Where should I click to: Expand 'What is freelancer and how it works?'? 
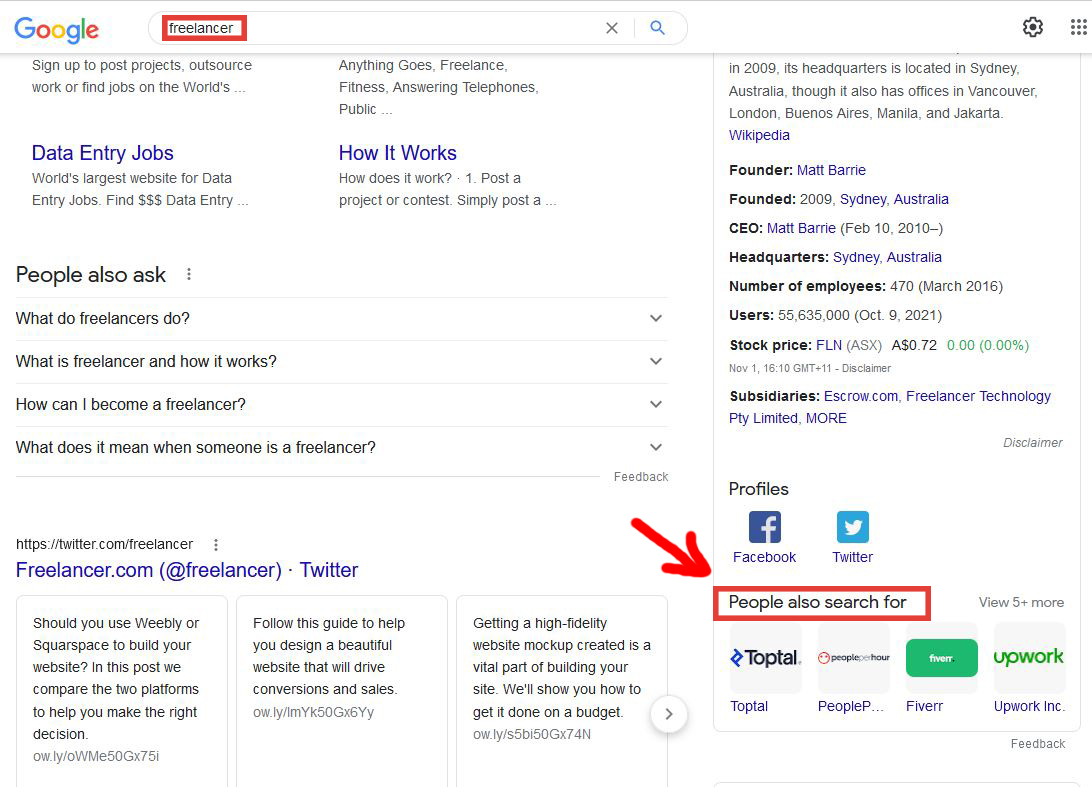point(341,362)
